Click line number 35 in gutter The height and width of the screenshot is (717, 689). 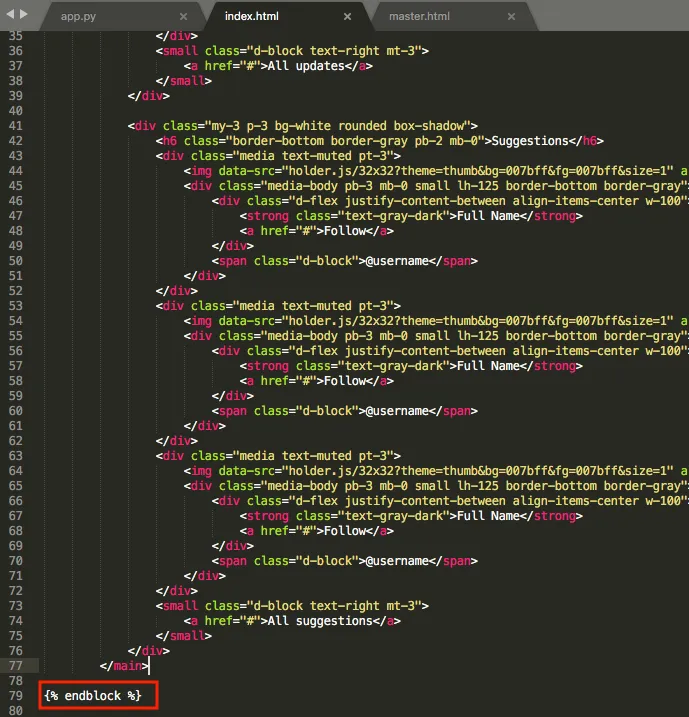16,36
